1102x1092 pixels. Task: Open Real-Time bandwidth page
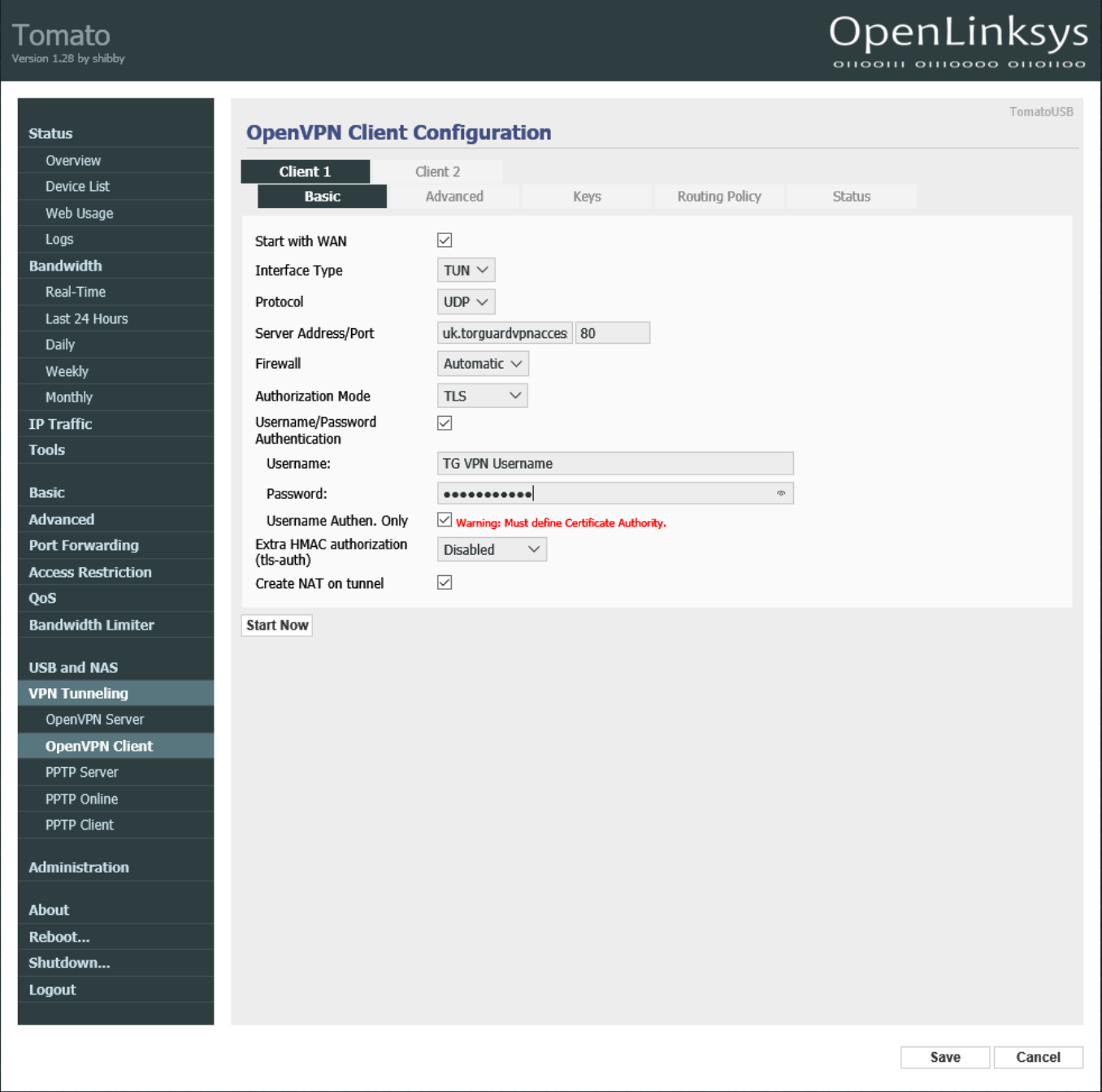coord(115,292)
